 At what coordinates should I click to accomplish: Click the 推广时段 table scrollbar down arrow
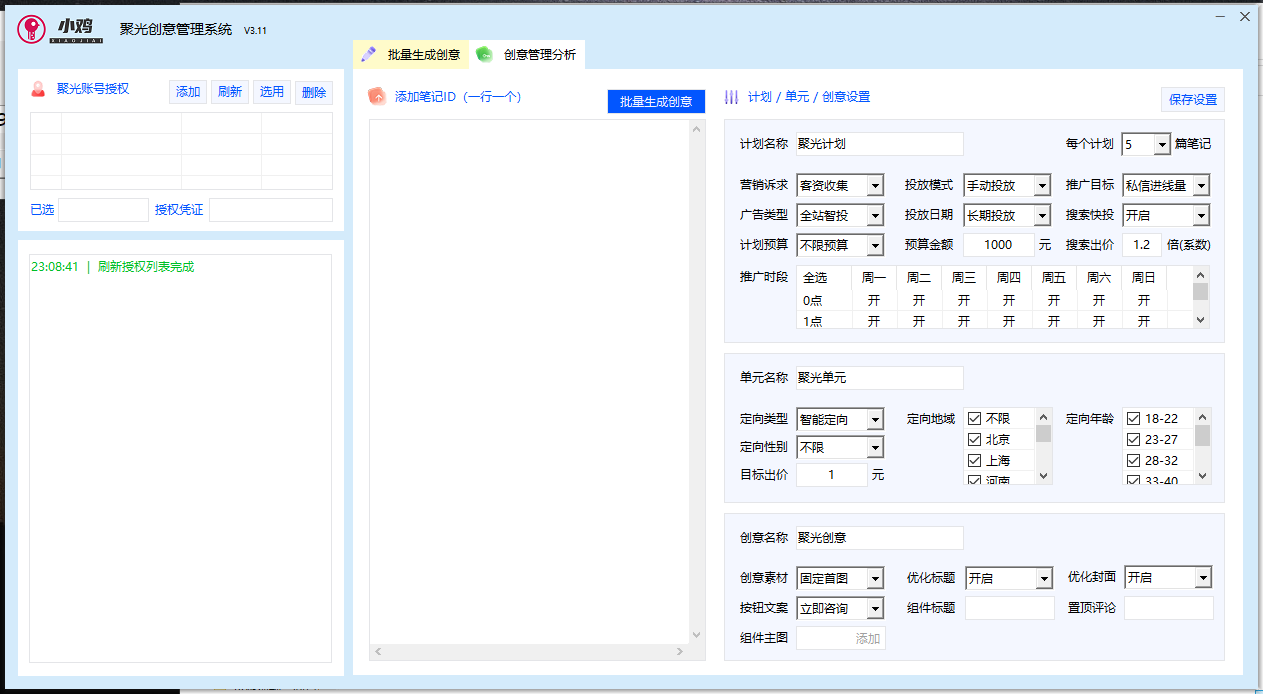[1201, 319]
